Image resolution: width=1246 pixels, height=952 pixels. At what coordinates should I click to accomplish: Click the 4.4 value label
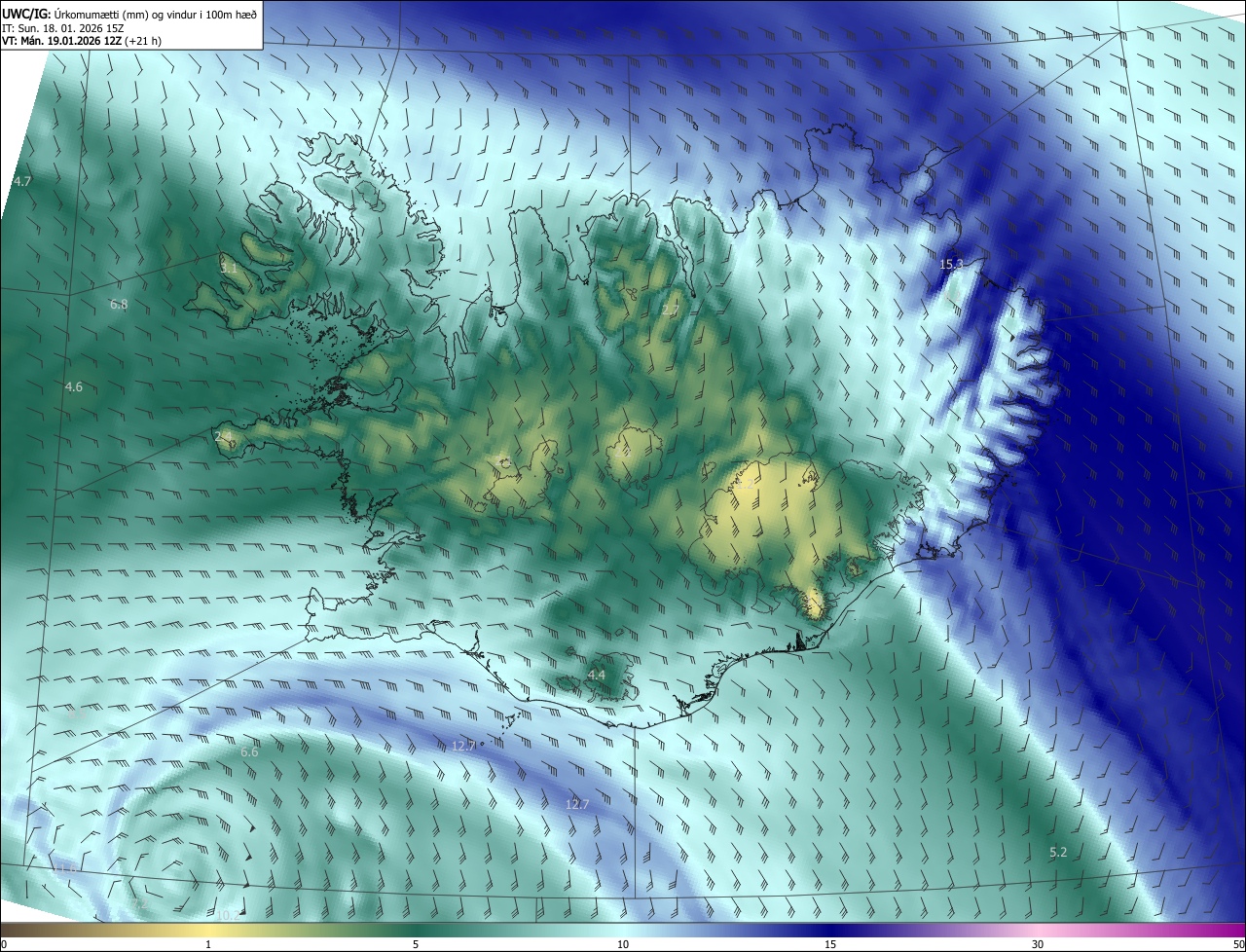597,675
